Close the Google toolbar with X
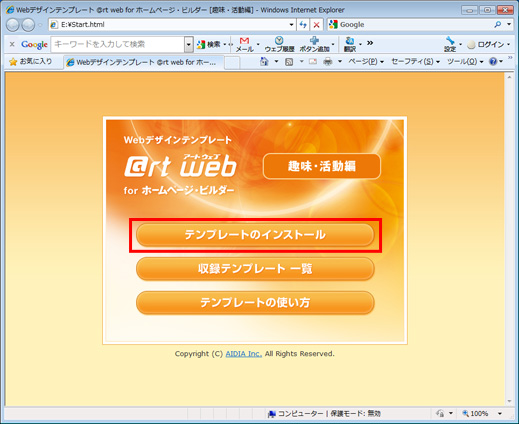Viewport: 519px width, 424px height. click(12, 44)
